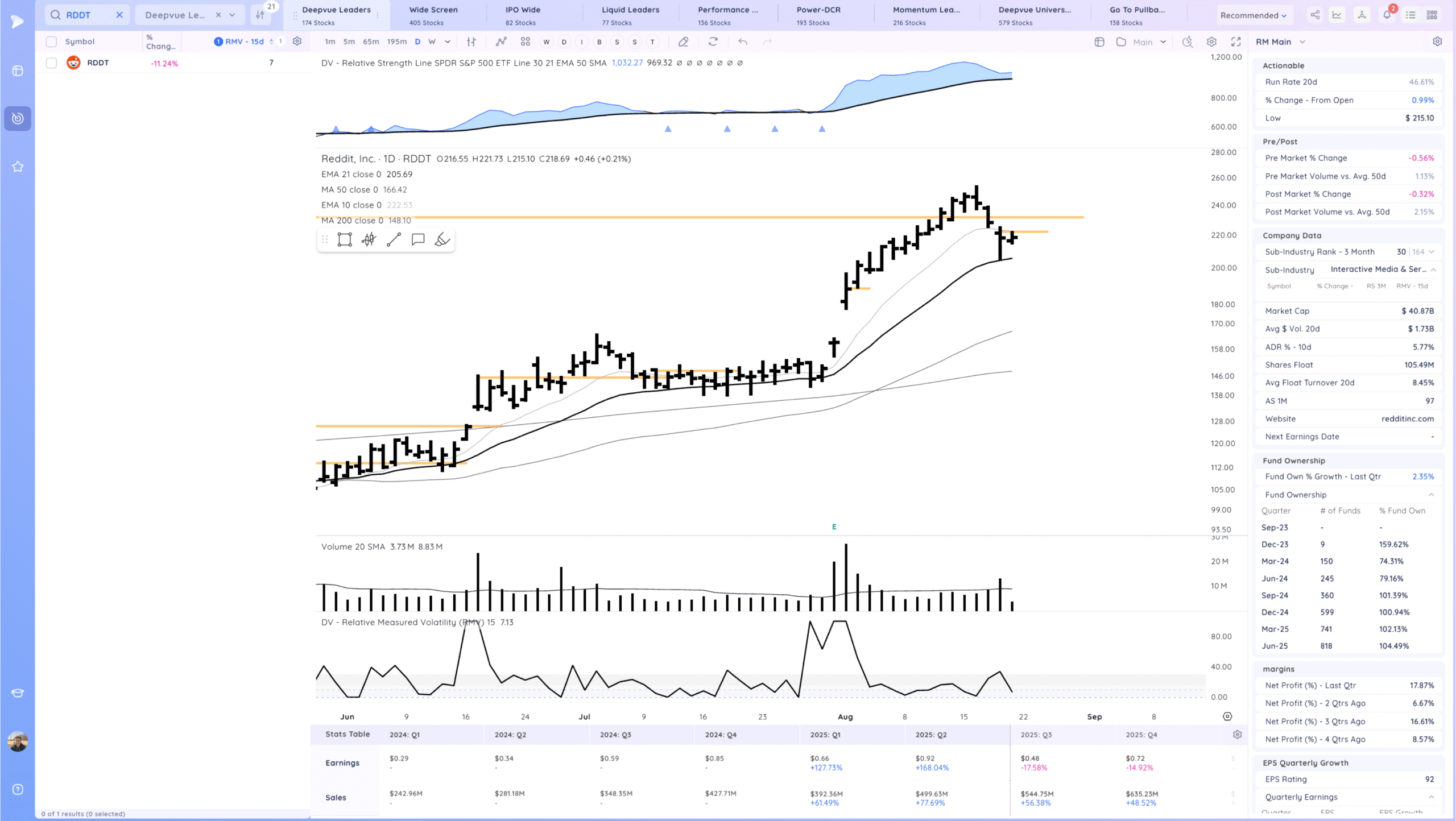1456x821 pixels.
Task: Select the 65m timeframe
Action: [371, 42]
